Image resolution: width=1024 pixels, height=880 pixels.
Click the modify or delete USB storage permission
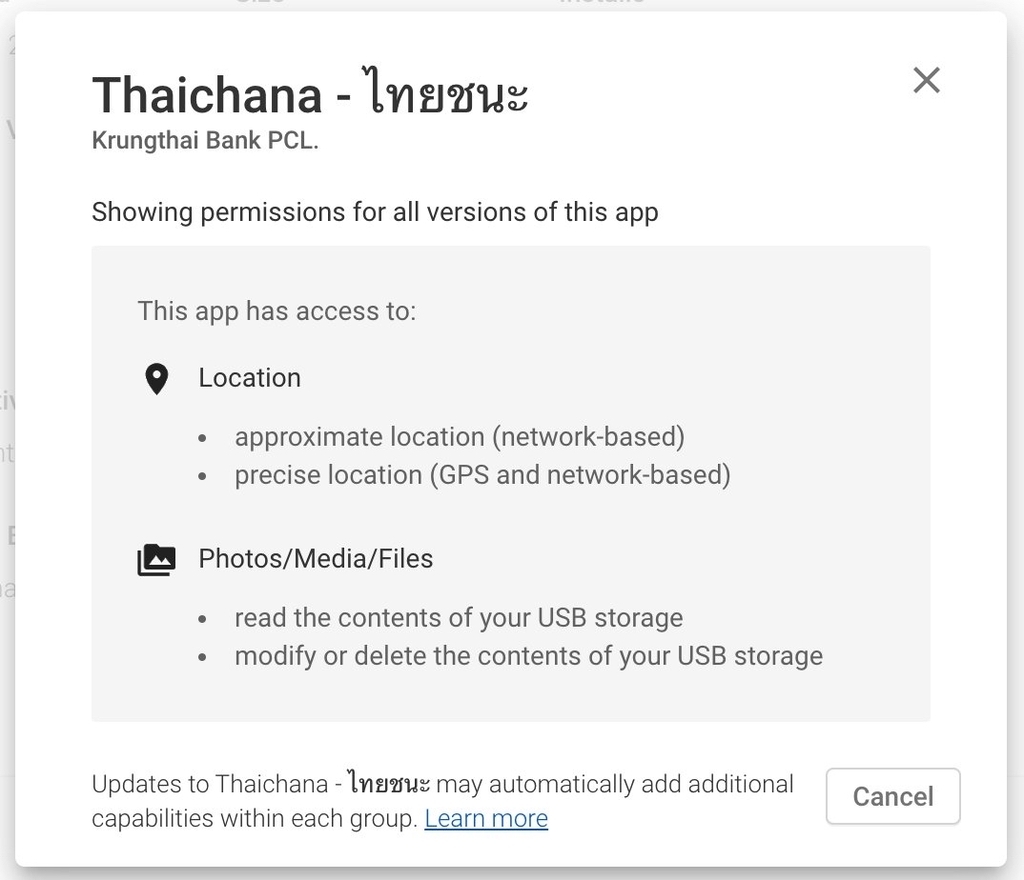(x=528, y=656)
